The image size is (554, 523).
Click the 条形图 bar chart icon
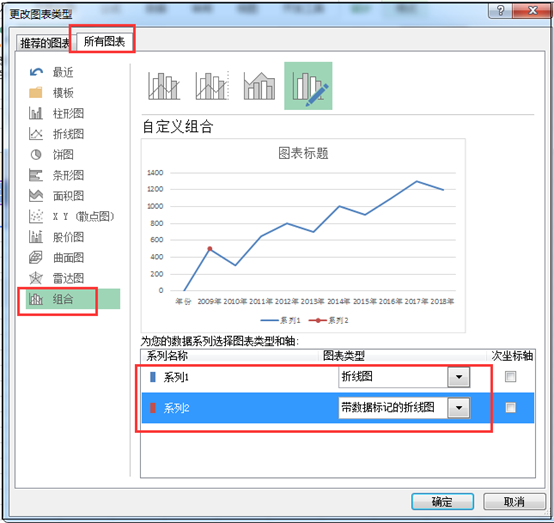[x=36, y=175]
